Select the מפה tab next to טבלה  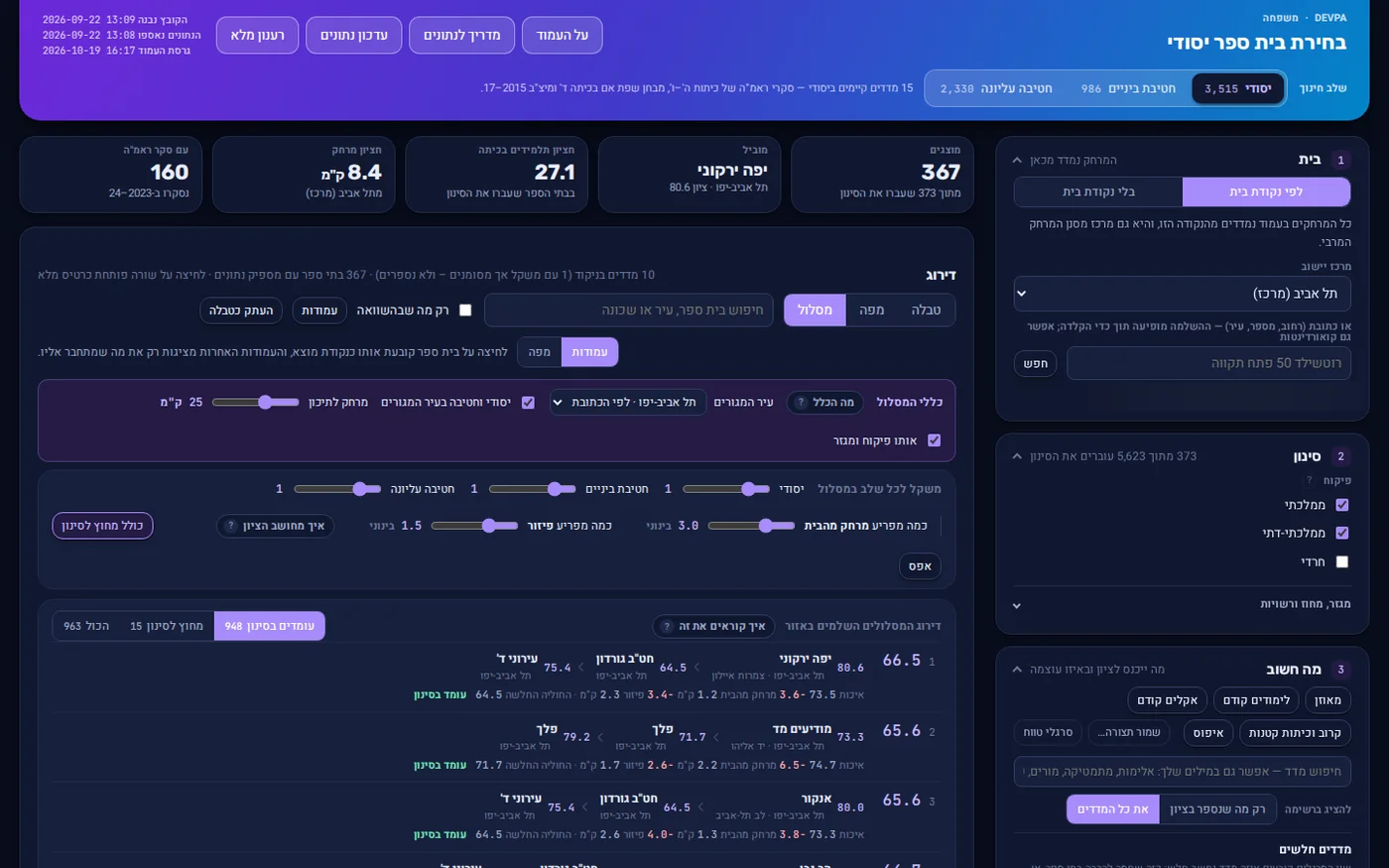click(x=871, y=310)
